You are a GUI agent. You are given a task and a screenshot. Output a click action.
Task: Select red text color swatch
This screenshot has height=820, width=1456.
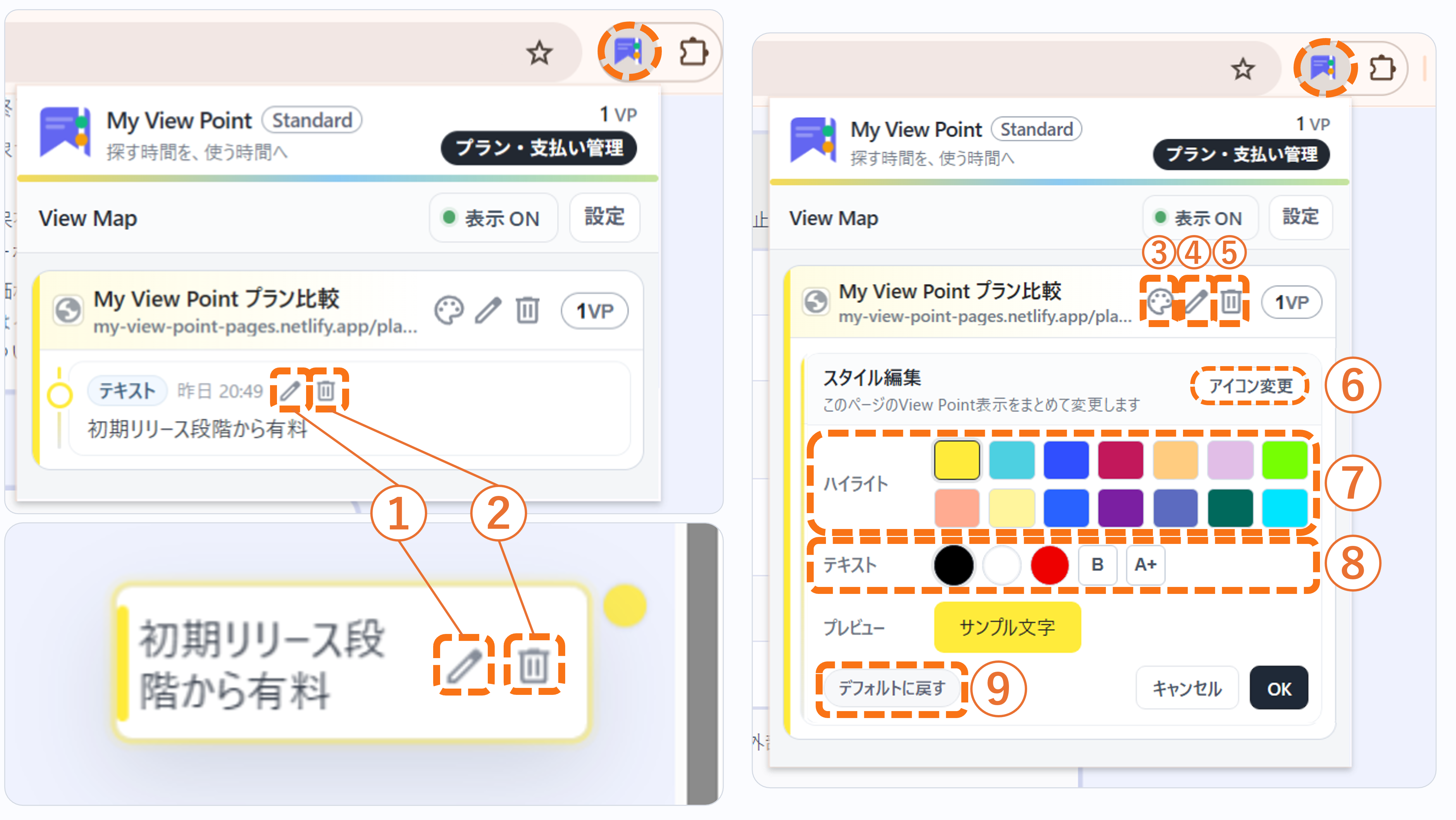click(1050, 564)
